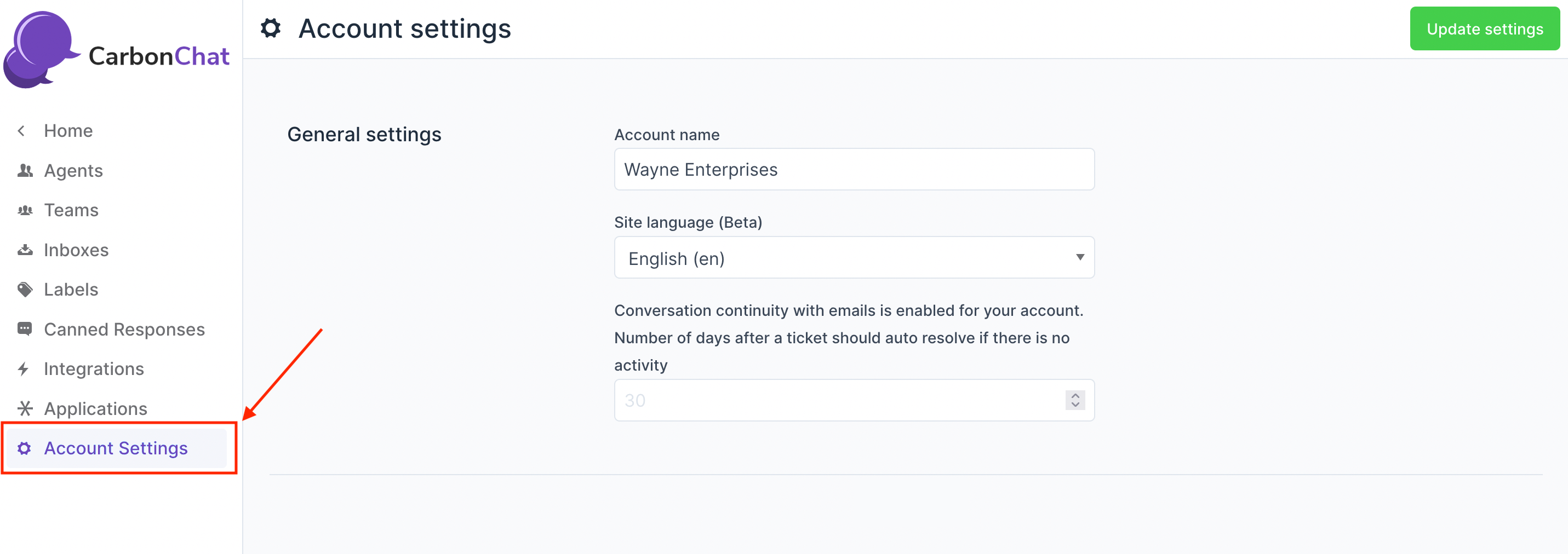Click the back chevron next to Home

(x=22, y=131)
